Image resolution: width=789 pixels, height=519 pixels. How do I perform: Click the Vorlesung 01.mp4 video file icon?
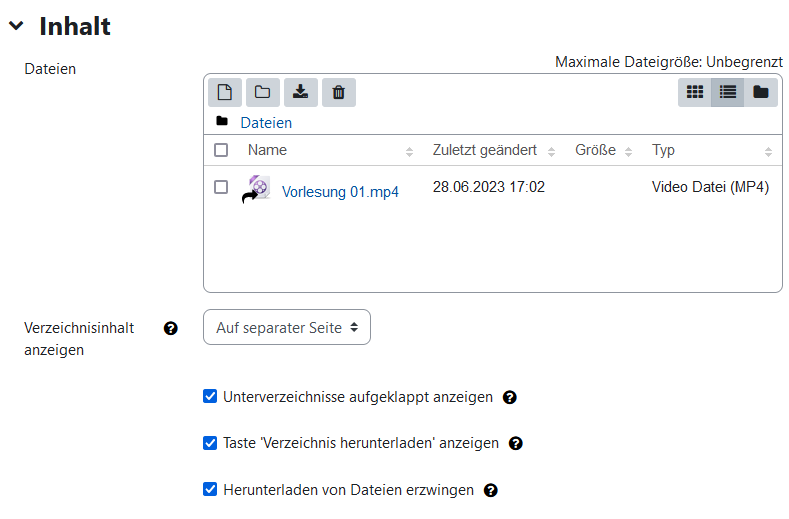click(x=257, y=190)
